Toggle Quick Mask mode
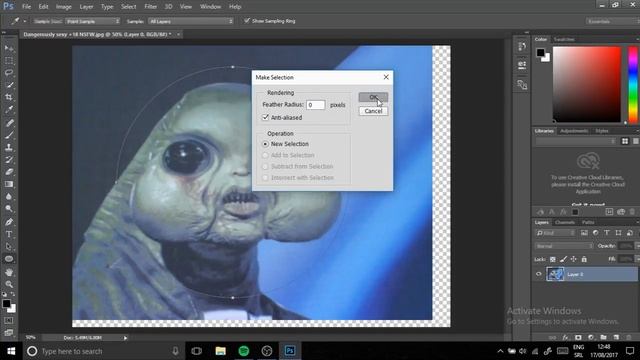The height and width of the screenshot is (360, 640). 9,321
